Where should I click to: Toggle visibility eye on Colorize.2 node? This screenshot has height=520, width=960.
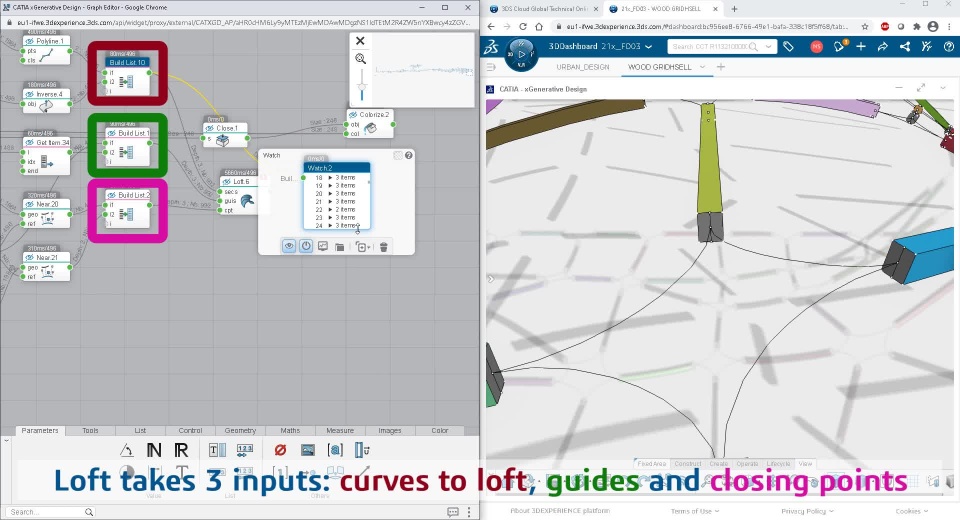(x=353, y=115)
